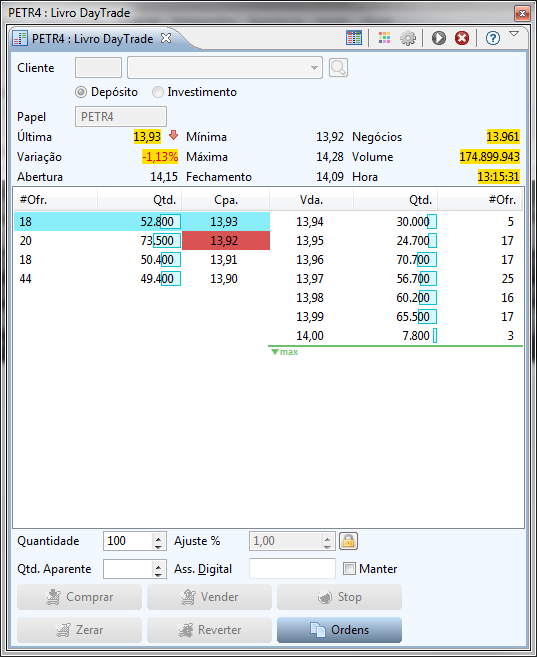Click the Stop button
537x657 pixels.
tap(339, 597)
